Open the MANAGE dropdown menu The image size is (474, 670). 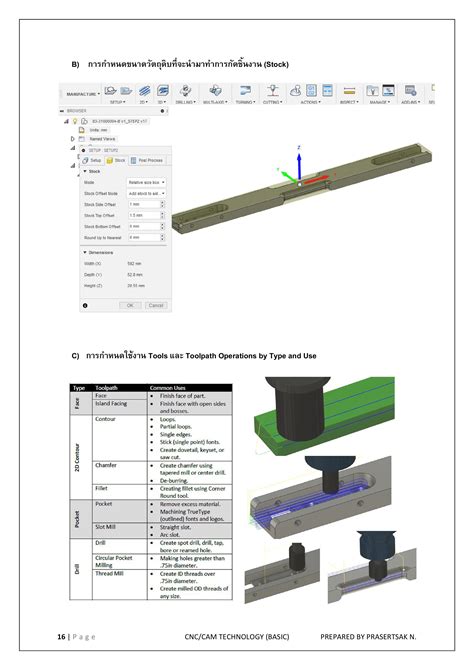(380, 103)
